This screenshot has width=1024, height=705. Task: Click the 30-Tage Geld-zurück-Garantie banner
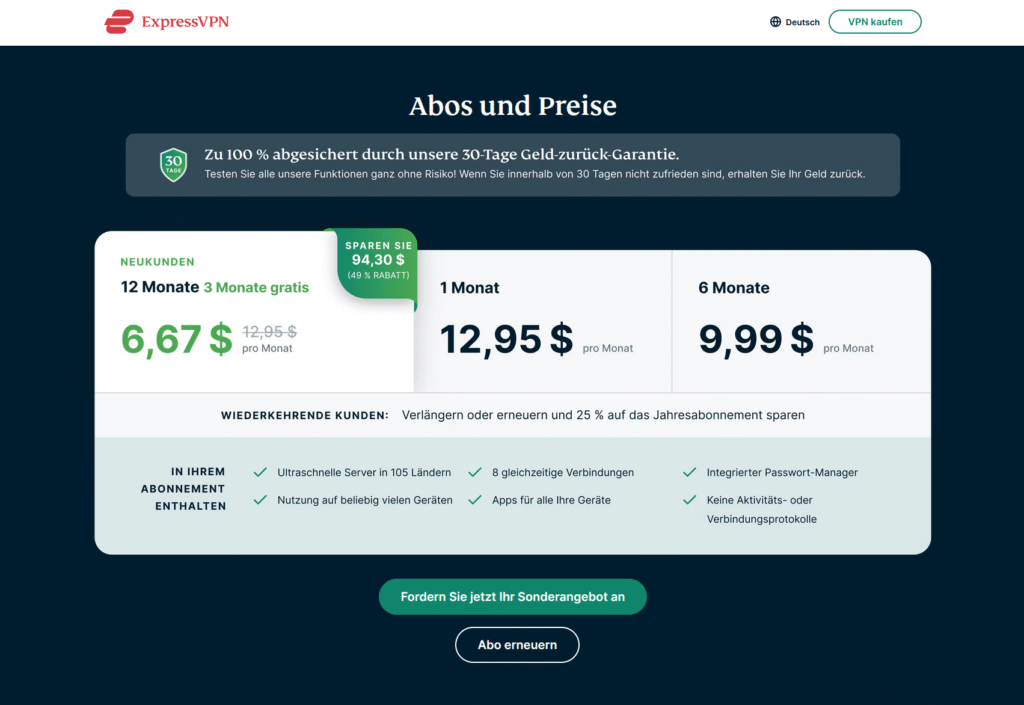click(513, 165)
